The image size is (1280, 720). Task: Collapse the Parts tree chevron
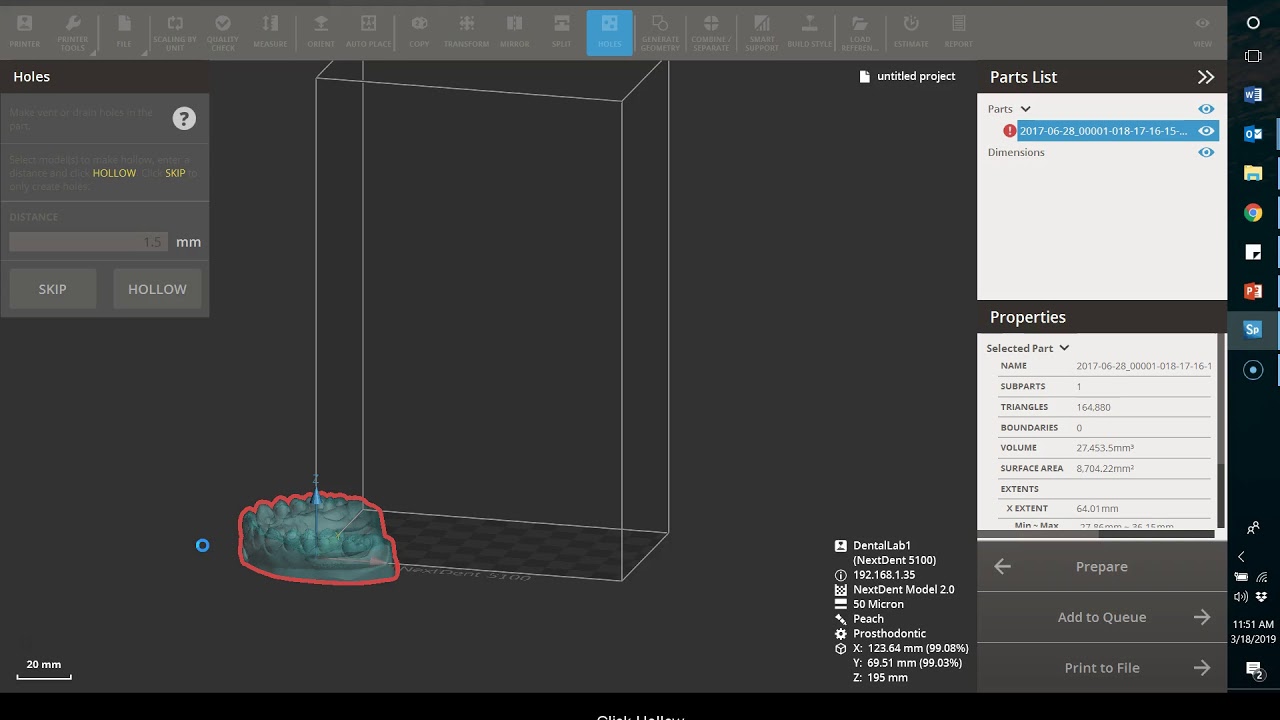(x=1025, y=109)
